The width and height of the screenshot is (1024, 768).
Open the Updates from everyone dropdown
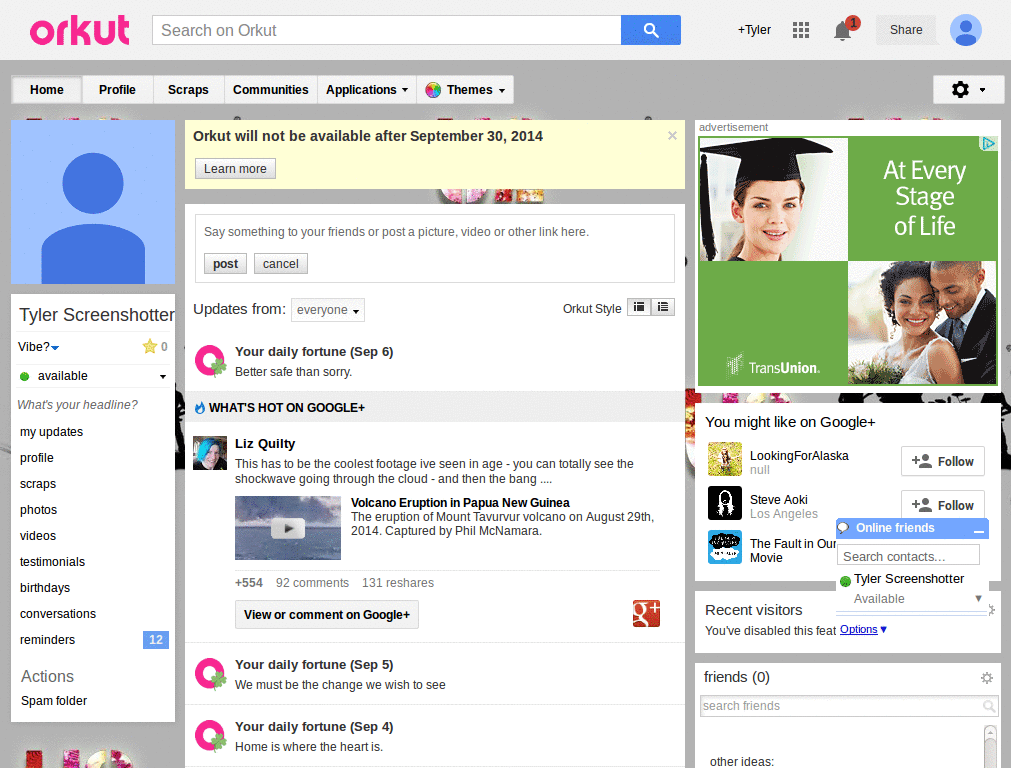pos(327,310)
